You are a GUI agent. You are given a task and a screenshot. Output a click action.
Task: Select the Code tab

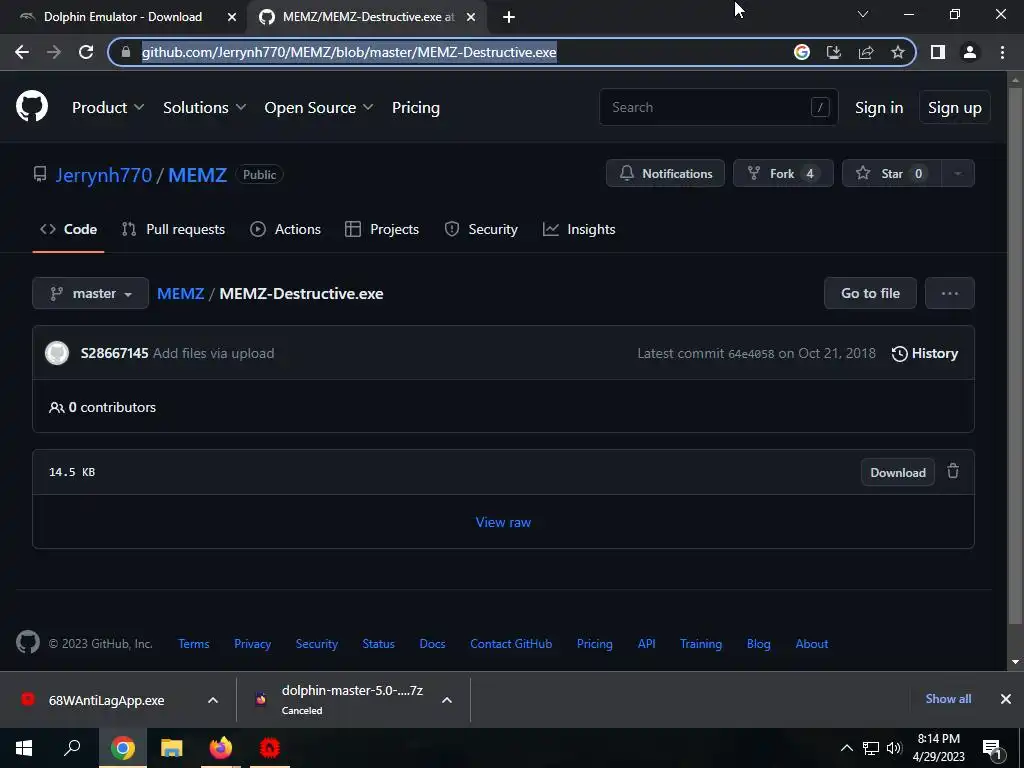[x=69, y=229]
